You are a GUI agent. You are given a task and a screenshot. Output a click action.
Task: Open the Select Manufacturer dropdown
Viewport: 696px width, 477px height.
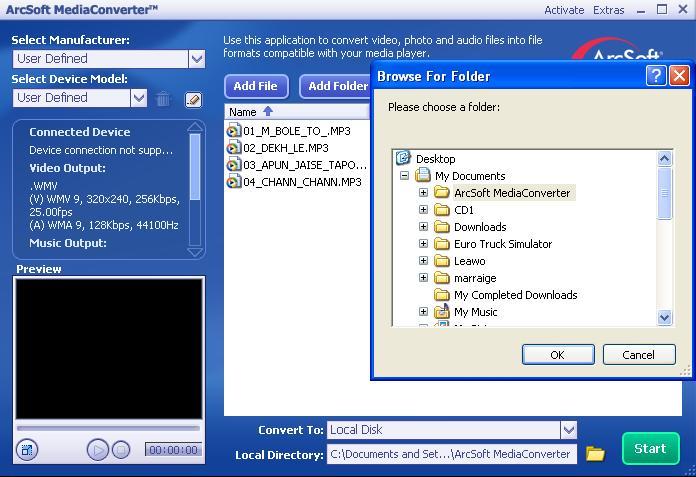click(x=197, y=59)
